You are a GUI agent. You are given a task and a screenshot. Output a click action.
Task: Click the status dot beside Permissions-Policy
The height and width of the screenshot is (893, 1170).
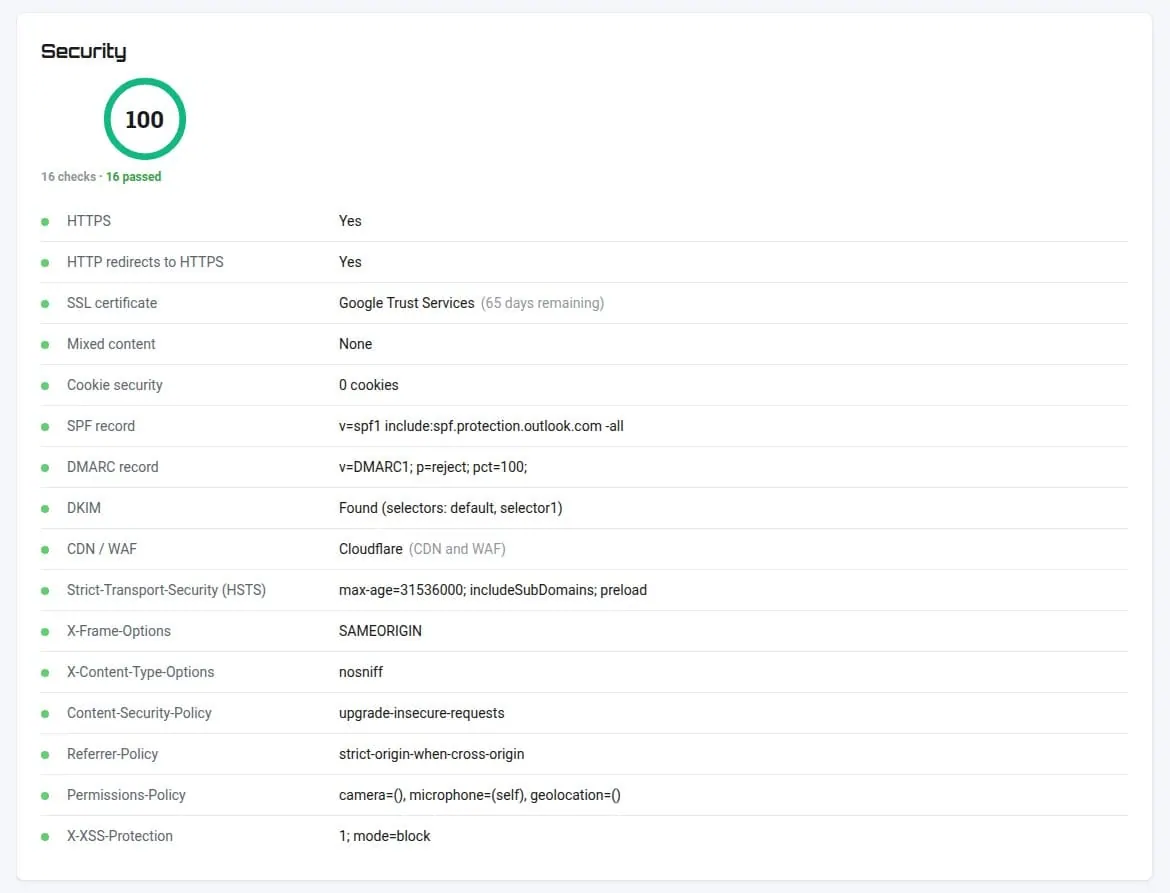click(45, 796)
